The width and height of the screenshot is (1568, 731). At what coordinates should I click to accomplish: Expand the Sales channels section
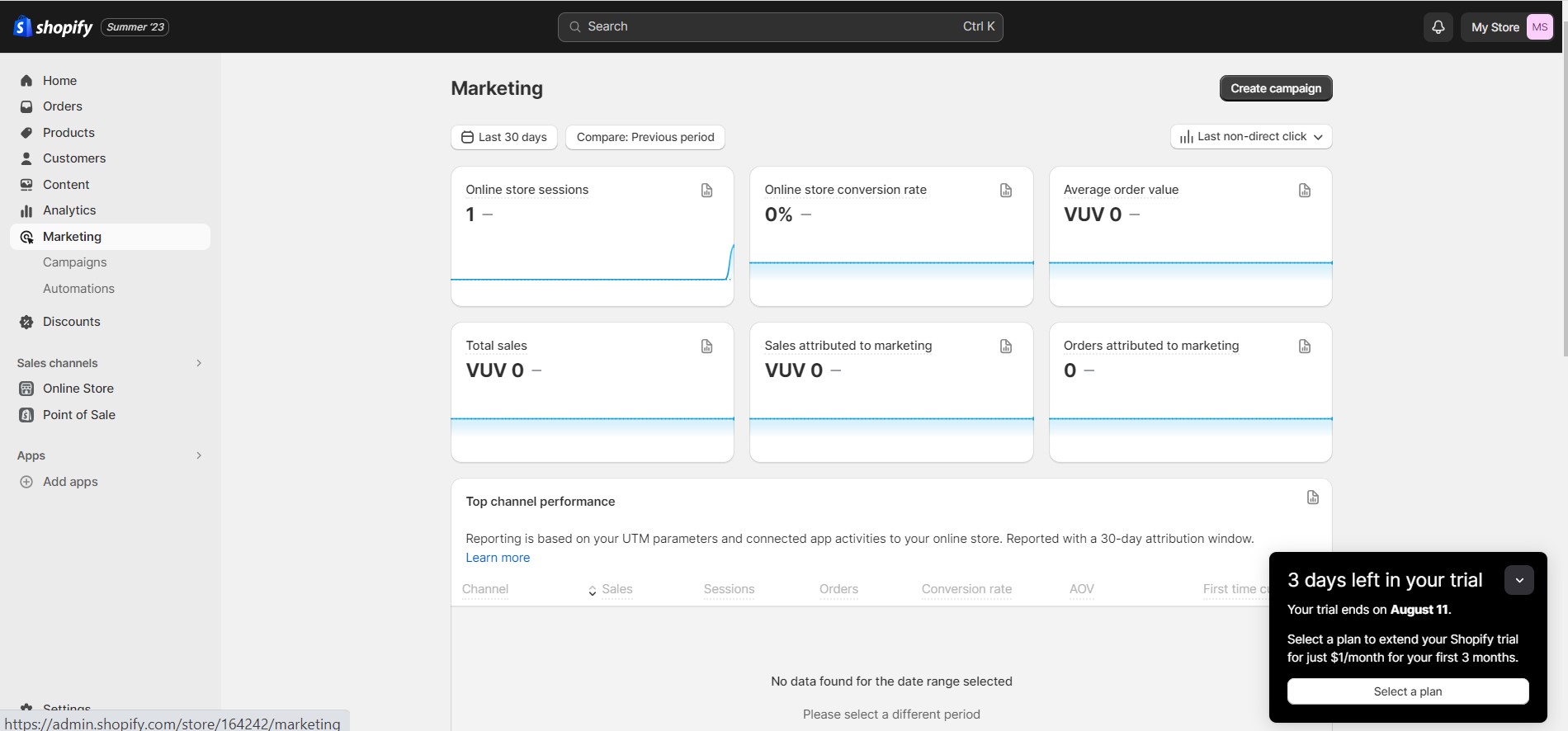pyautogui.click(x=199, y=363)
